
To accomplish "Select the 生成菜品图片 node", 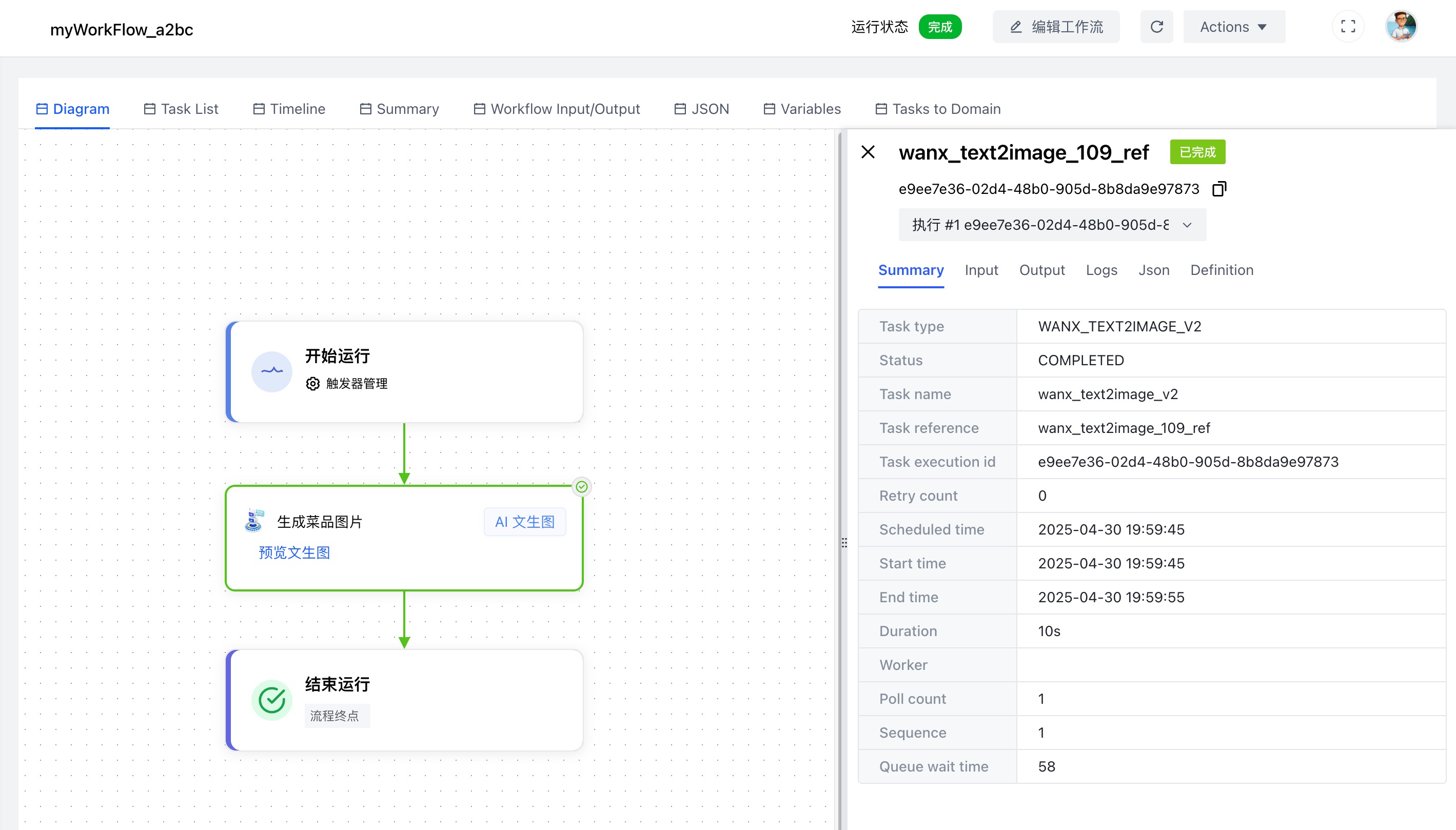I will 404,538.
